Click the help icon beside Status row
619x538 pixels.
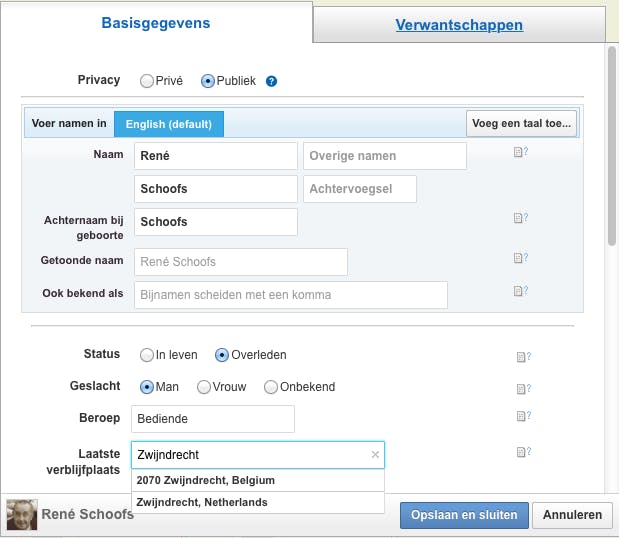coord(522,357)
